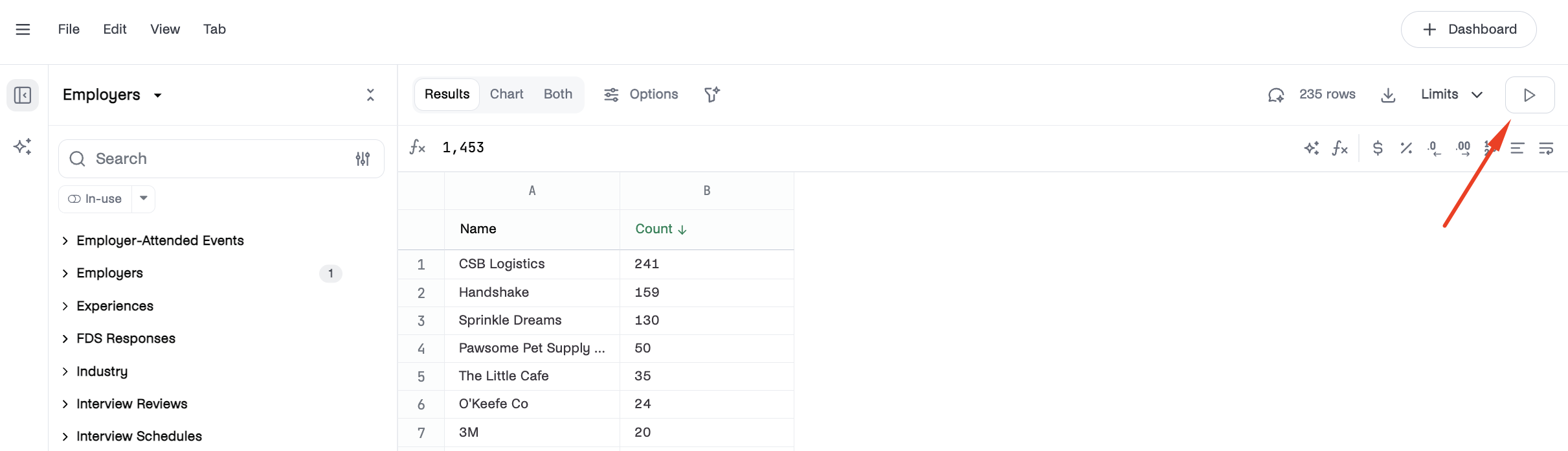Select the count cell 159
This screenshot has height=451, width=1568.
[707, 292]
